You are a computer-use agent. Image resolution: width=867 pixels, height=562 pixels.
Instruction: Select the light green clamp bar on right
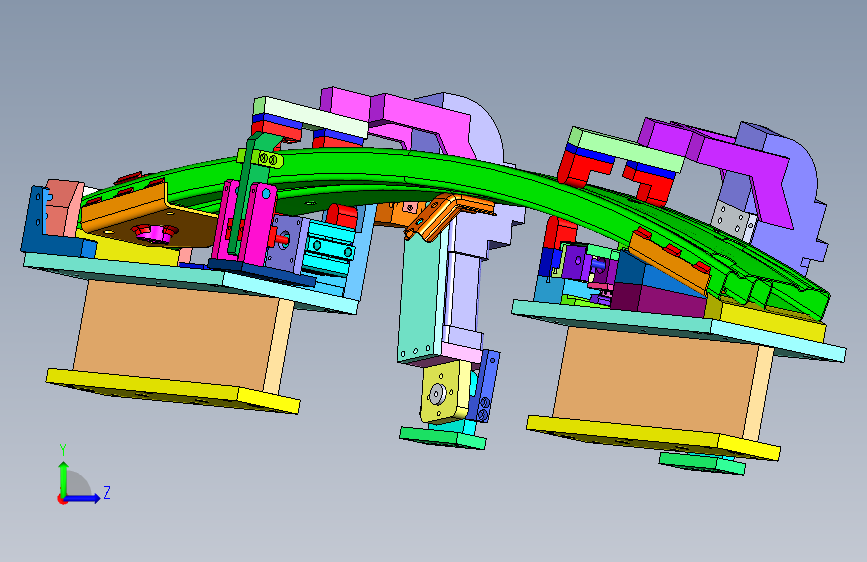626,148
